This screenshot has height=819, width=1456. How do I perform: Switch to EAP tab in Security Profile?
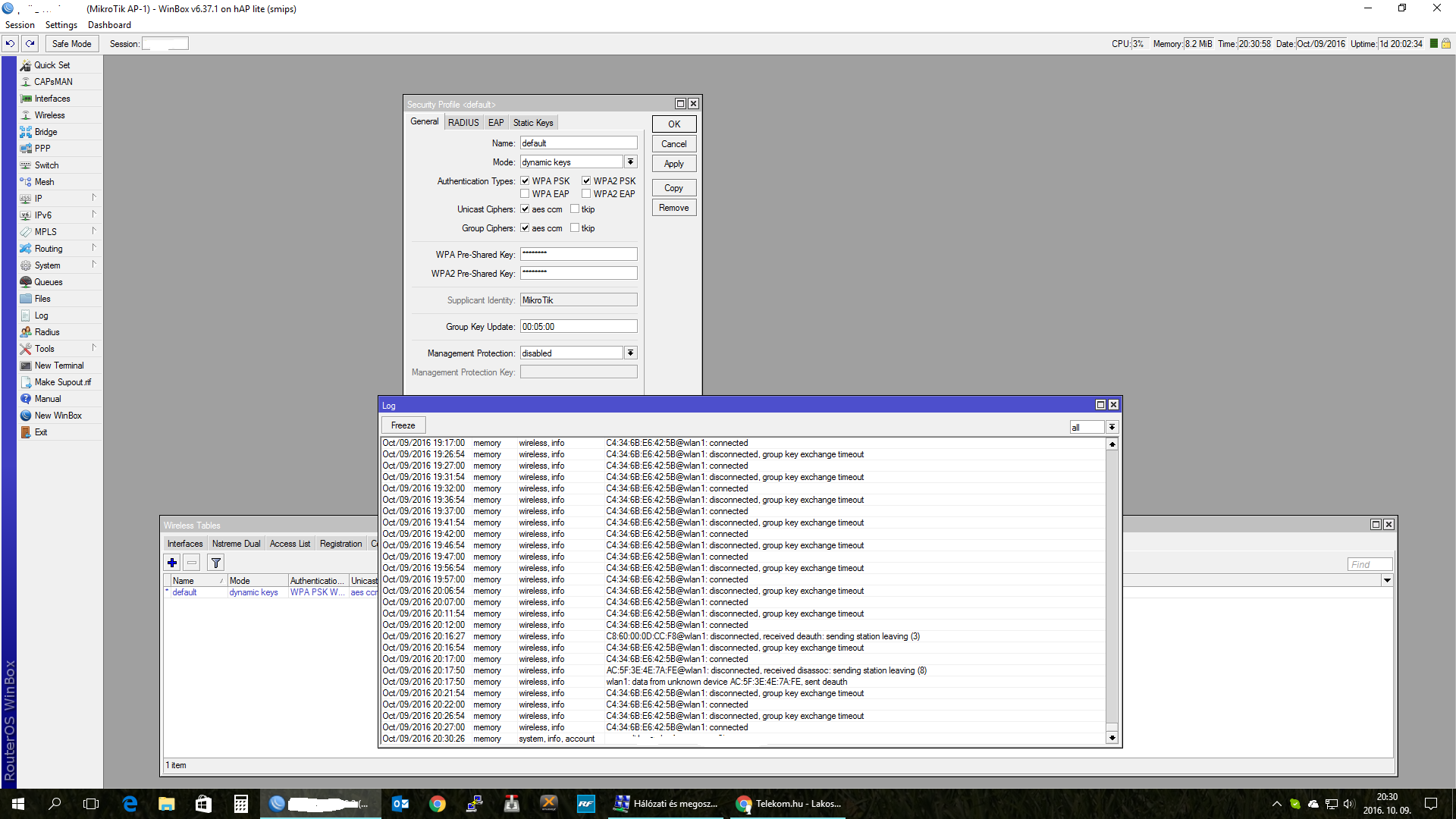(x=496, y=123)
